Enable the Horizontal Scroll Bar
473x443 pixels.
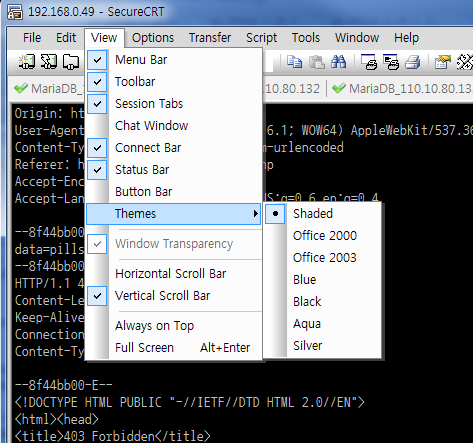tap(173, 274)
